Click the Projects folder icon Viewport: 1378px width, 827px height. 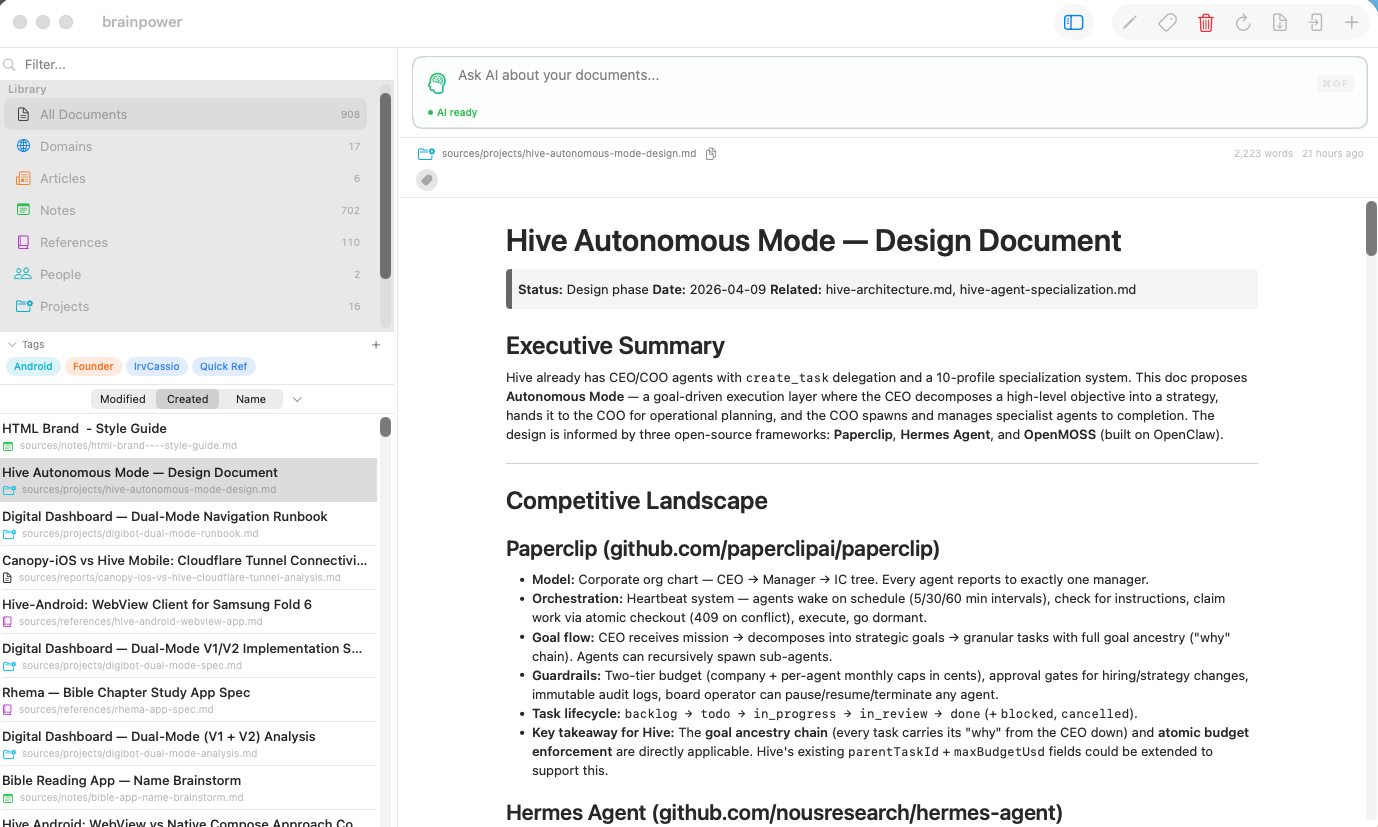coord(23,306)
